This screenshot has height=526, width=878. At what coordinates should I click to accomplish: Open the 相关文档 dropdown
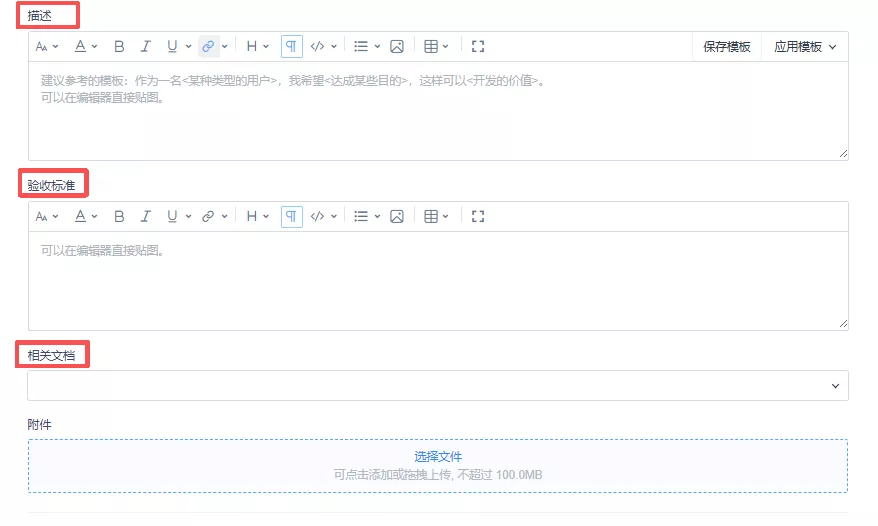click(x=438, y=385)
